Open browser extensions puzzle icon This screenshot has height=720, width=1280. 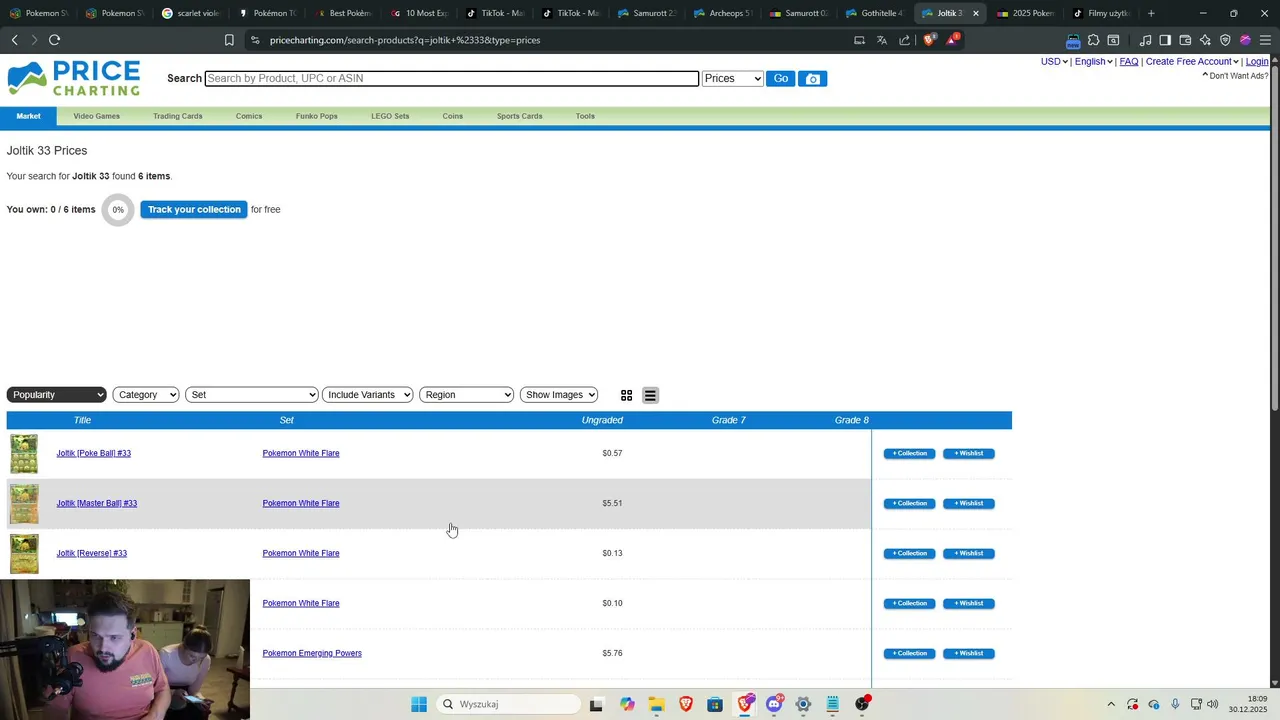pos(1093,40)
